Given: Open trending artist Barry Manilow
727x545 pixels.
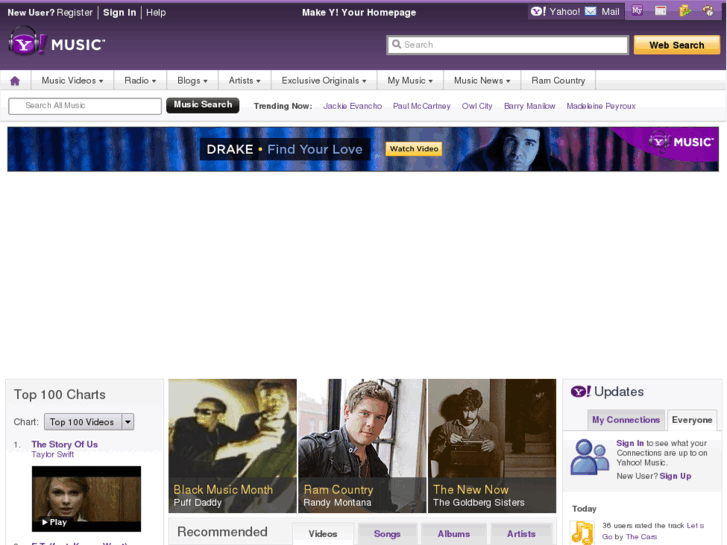Looking at the screenshot, I should [x=529, y=106].
